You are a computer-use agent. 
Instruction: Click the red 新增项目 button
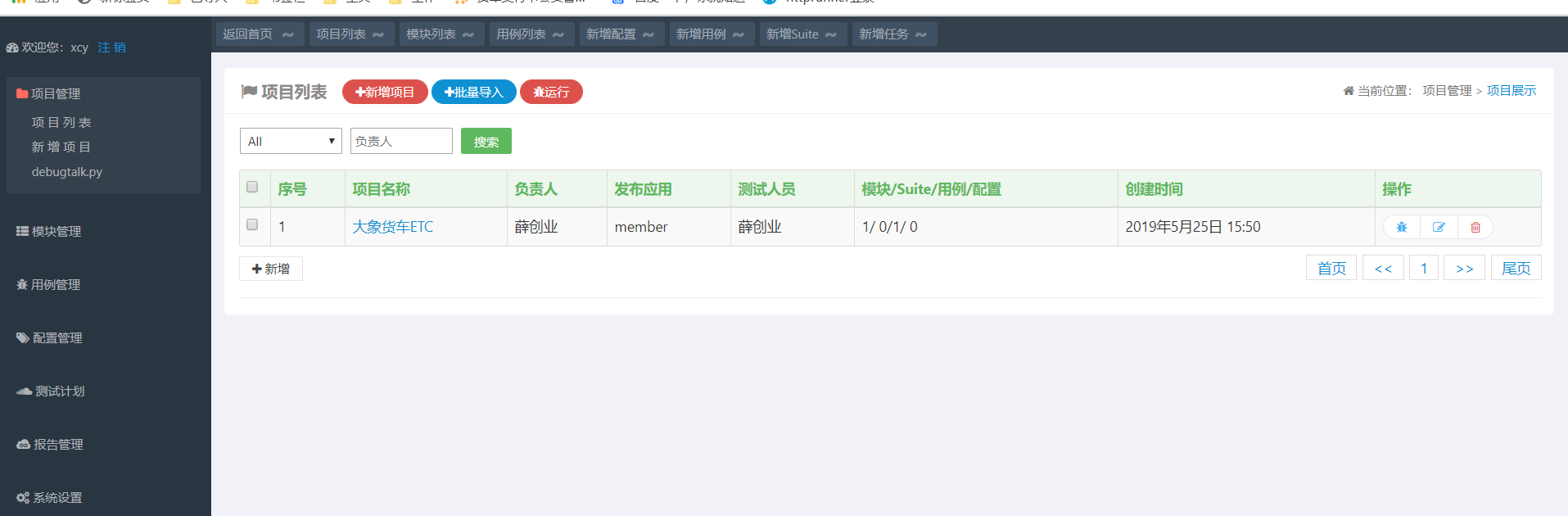[385, 92]
